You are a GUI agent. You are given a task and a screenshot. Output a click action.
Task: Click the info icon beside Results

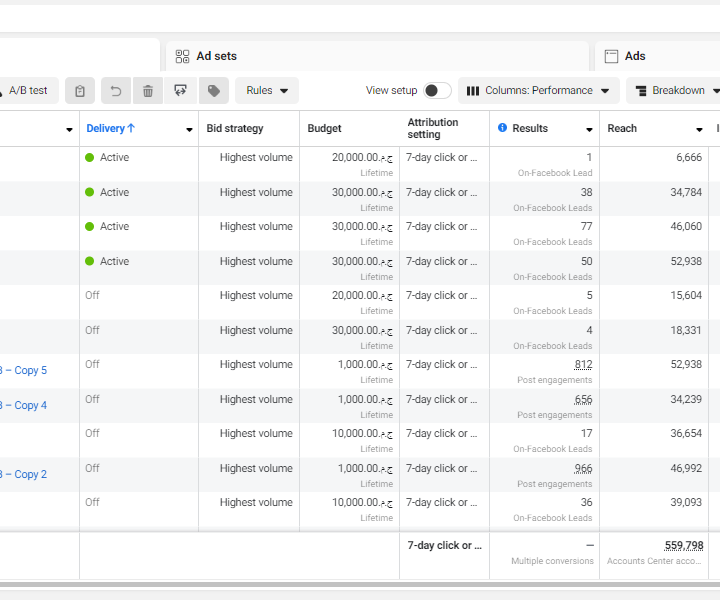[501, 129]
